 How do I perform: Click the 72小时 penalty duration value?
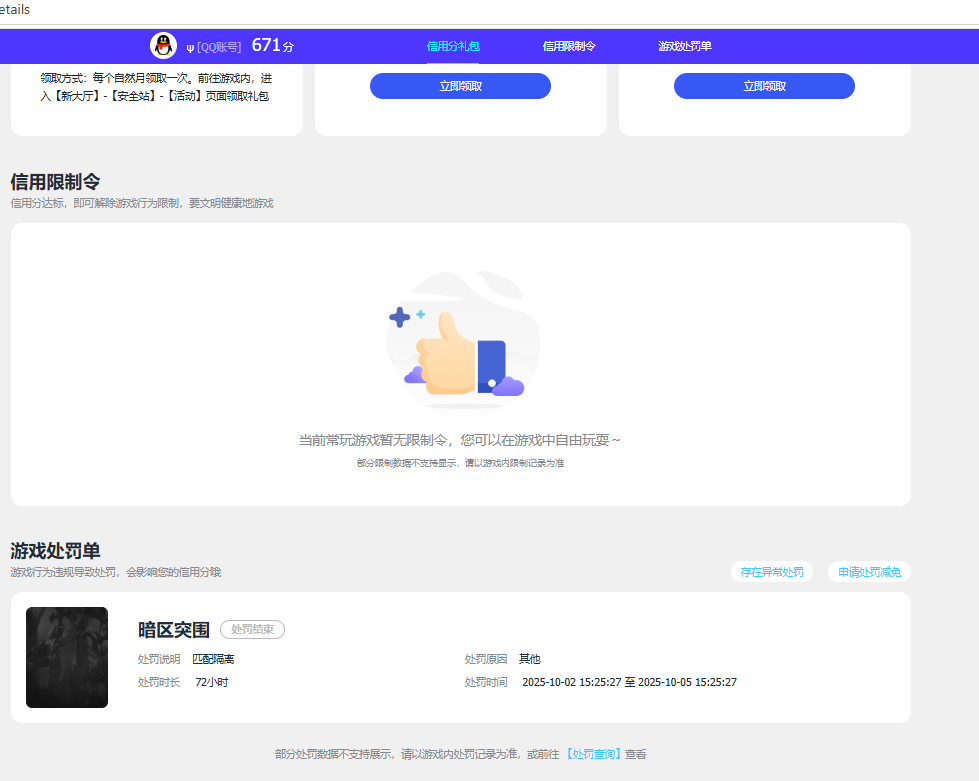pyautogui.click(x=211, y=682)
